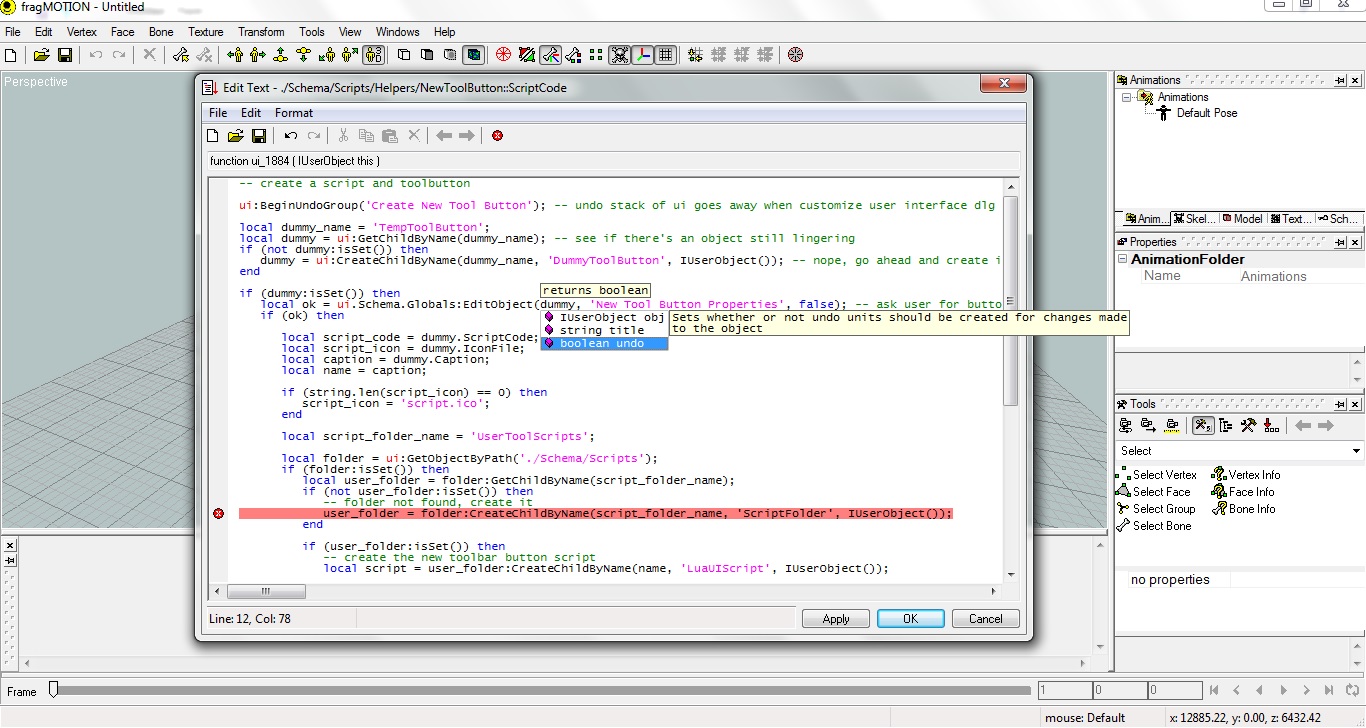The width and height of the screenshot is (1366, 728).
Task: Click the red stop icon in the Edit Text toolbar
Action: (497, 135)
